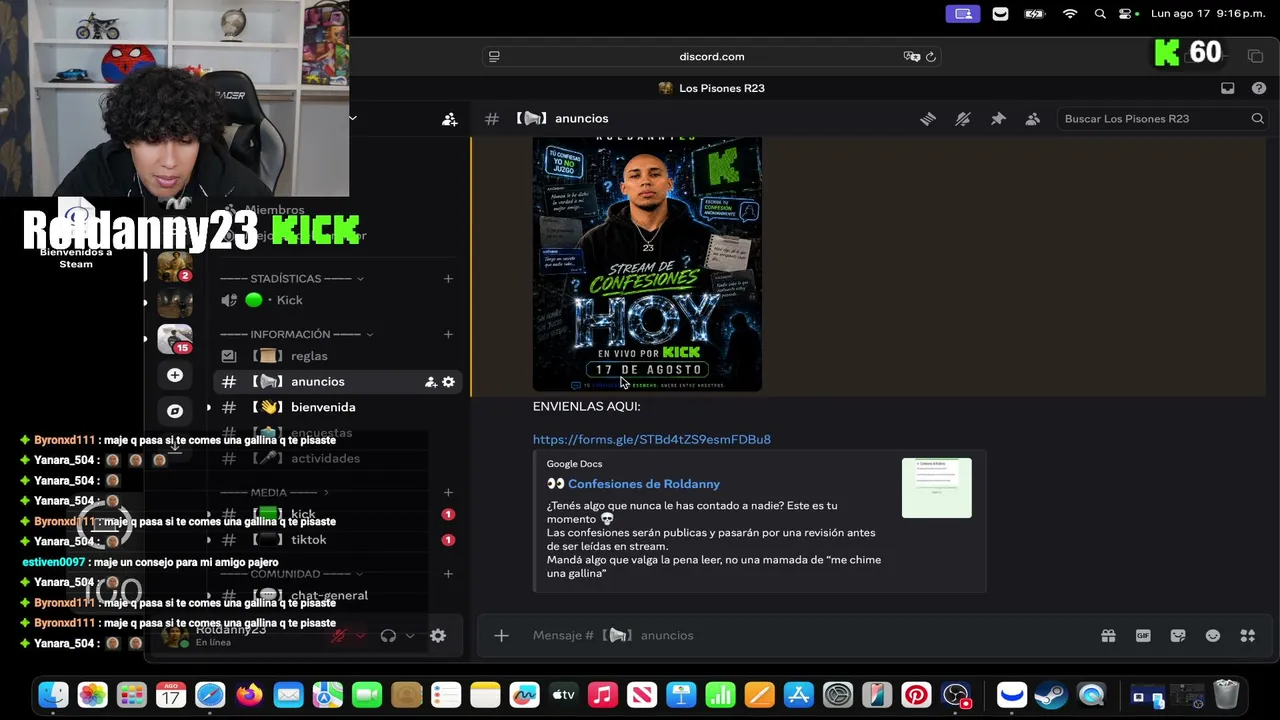The width and height of the screenshot is (1280, 720).
Task: Open user settings gear
Action: (438, 636)
